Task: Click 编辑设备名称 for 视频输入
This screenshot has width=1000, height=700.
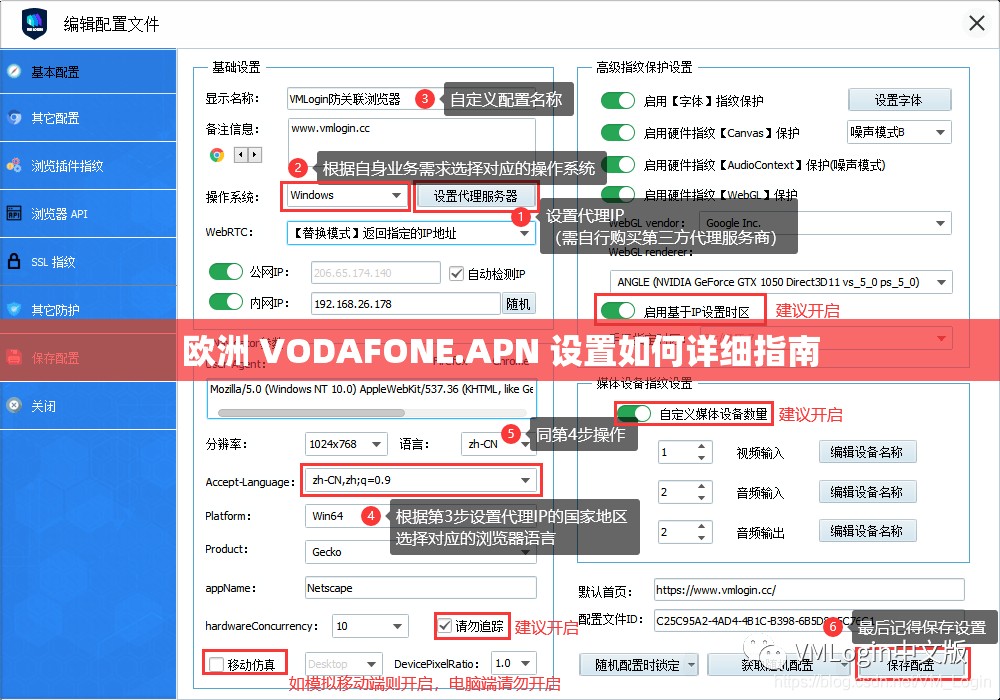Action: click(867, 452)
